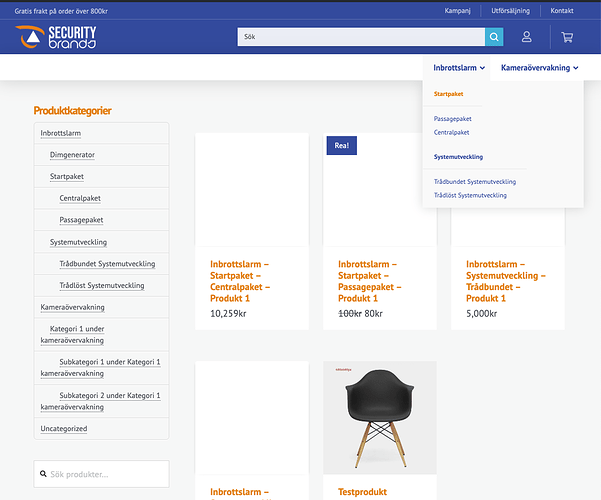Open the black chair Testprodukt image
Image resolution: width=601 pixels, height=500 pixels.
tap(380, 417)
